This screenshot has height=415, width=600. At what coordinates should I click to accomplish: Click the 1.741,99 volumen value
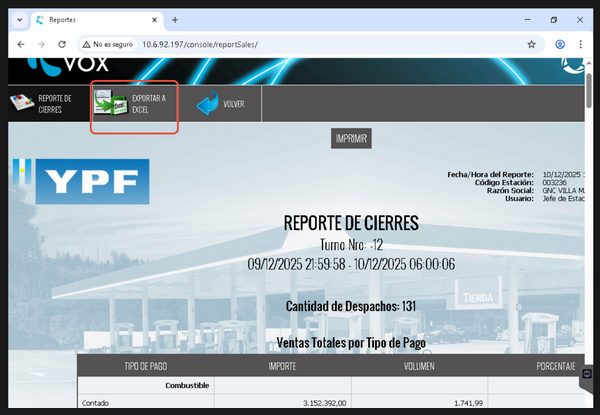468,403
